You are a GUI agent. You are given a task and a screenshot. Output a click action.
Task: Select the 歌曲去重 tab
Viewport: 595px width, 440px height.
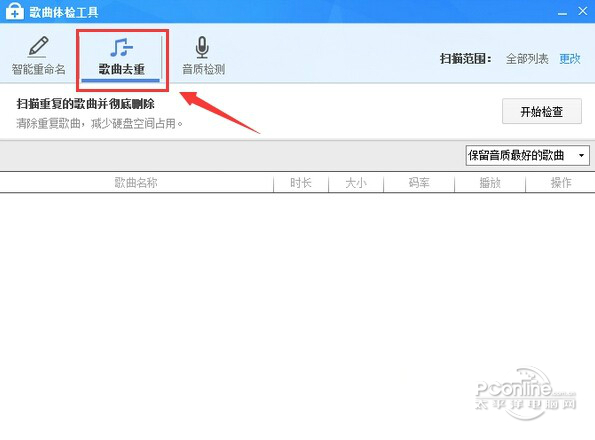click(x=121, y=57)
